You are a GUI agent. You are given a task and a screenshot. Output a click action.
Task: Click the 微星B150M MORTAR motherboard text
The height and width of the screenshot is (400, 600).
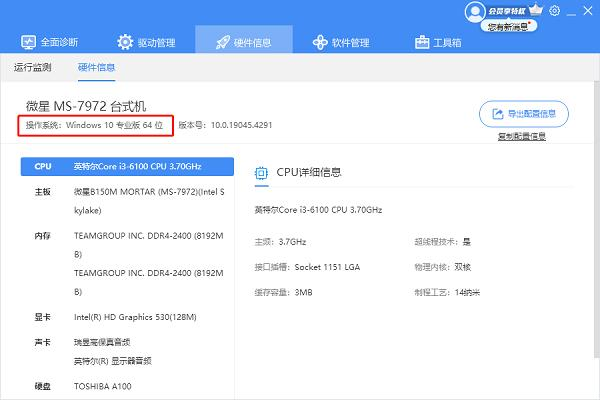point(149,201)
